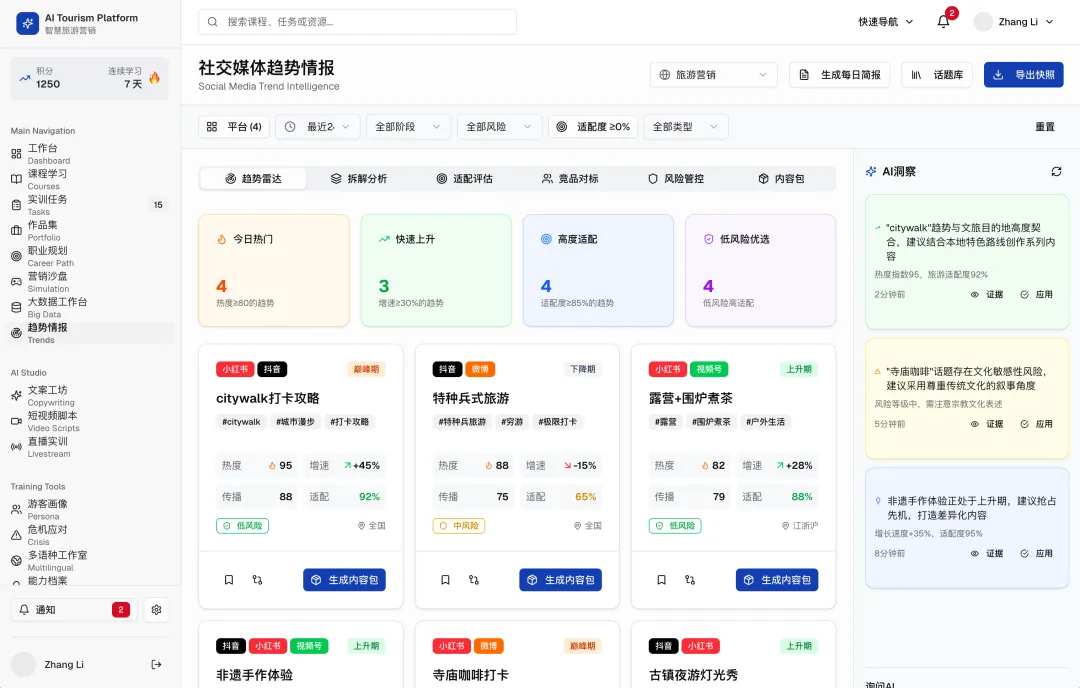
Task: Open 短视频脚本 Video Scripts in the sidebar
Action: [x=88, y=421]
